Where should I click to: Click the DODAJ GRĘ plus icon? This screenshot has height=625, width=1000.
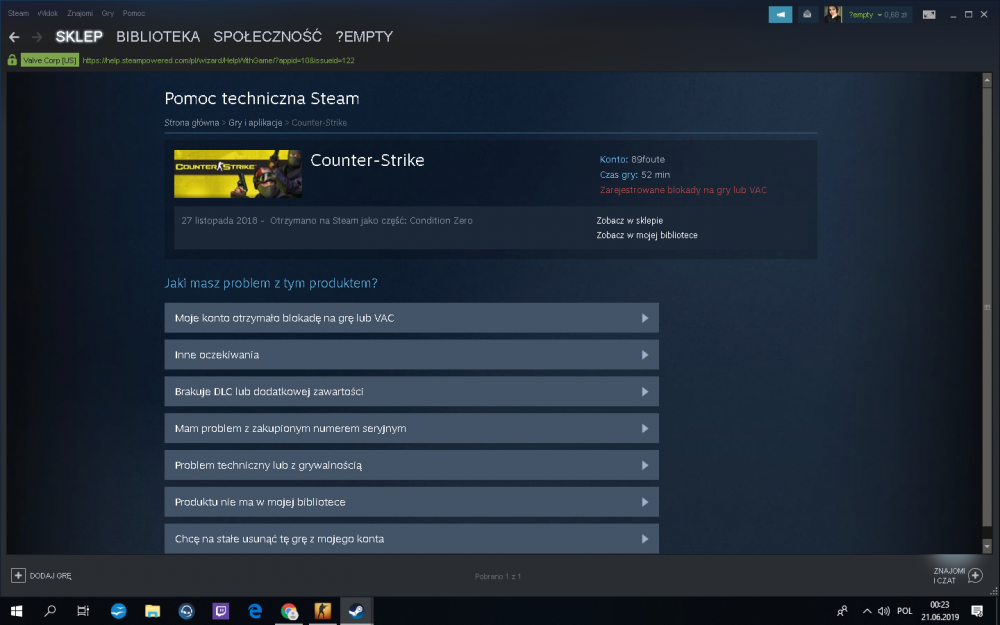click(18, 575)
